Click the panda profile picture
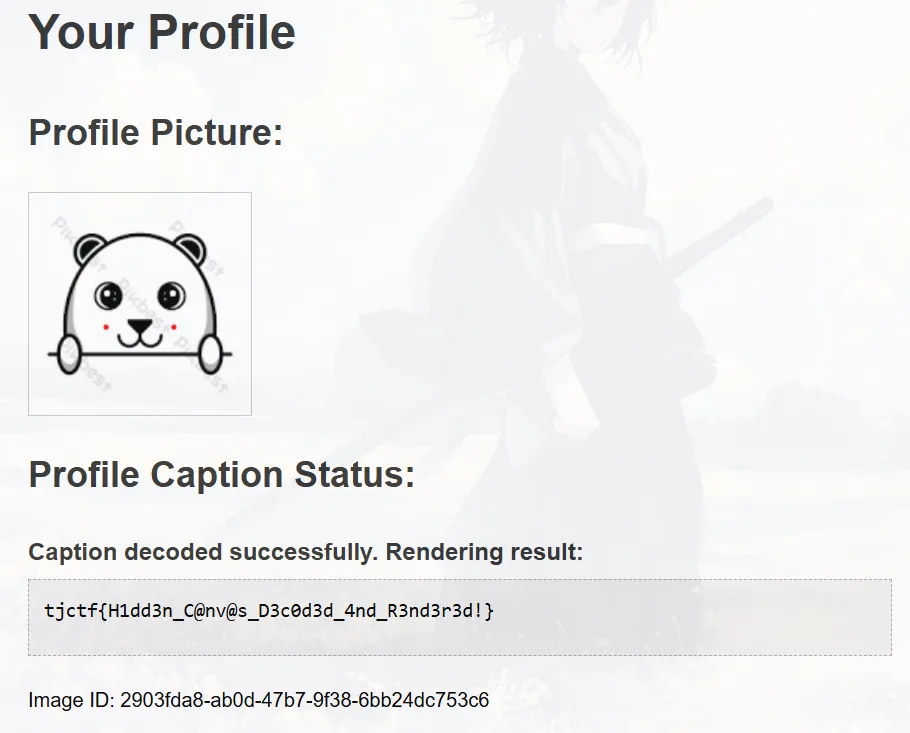The width and height of the screenshot is (910, 733). [140, 304]
